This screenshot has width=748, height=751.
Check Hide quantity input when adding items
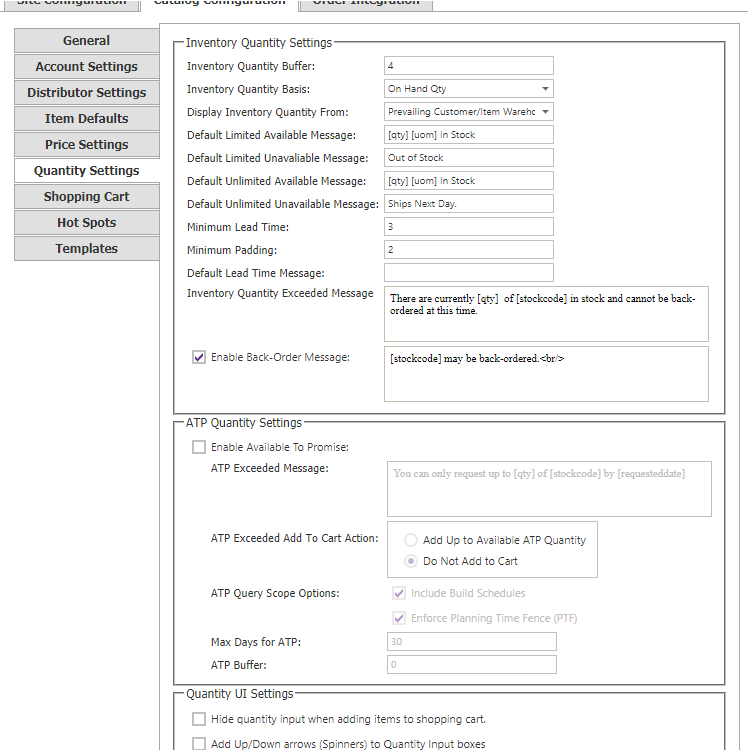click(x=199, y=719)
